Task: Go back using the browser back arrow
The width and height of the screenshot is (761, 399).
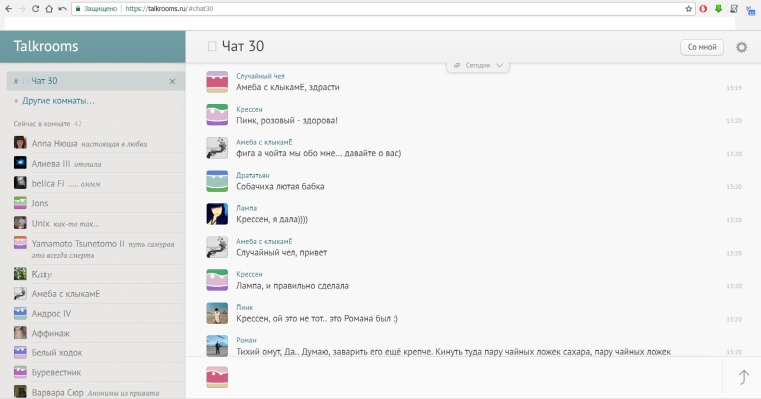Action: pos(8,9)
